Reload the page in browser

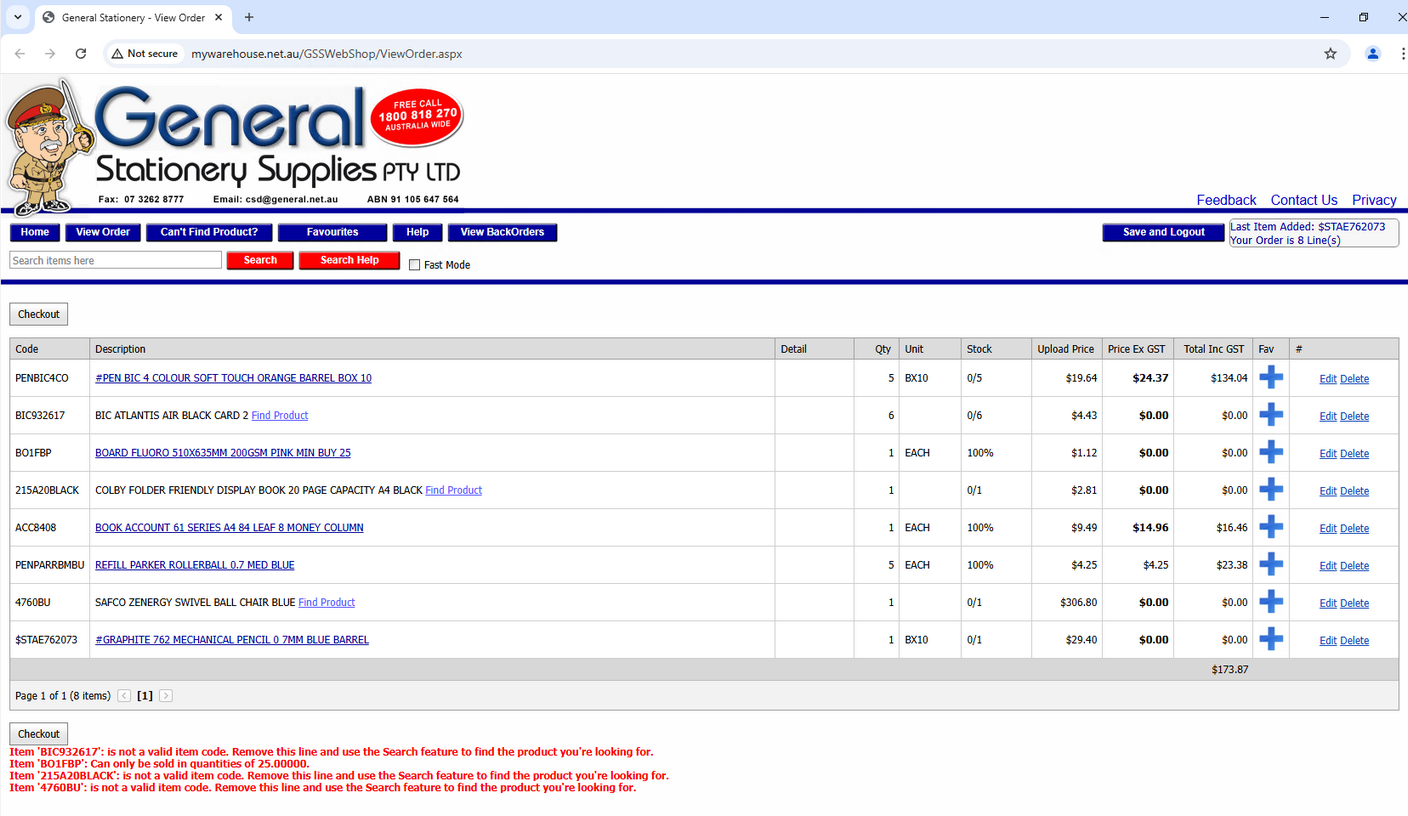point(81,54)
